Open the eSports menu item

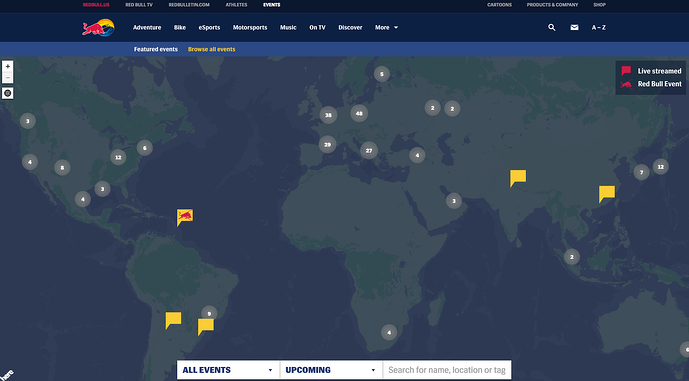(x=209, y=27)
